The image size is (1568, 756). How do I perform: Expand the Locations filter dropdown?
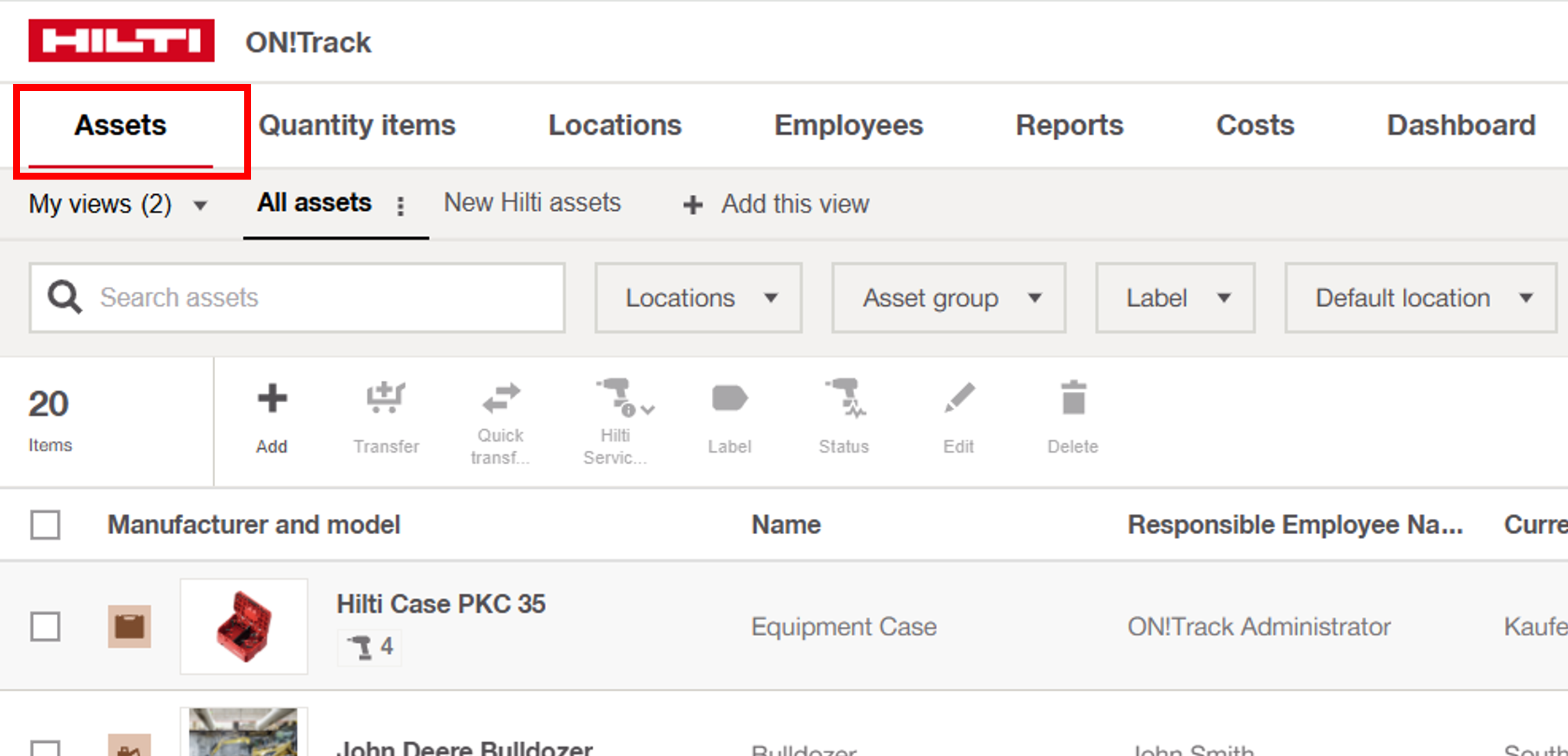(698, 298)
